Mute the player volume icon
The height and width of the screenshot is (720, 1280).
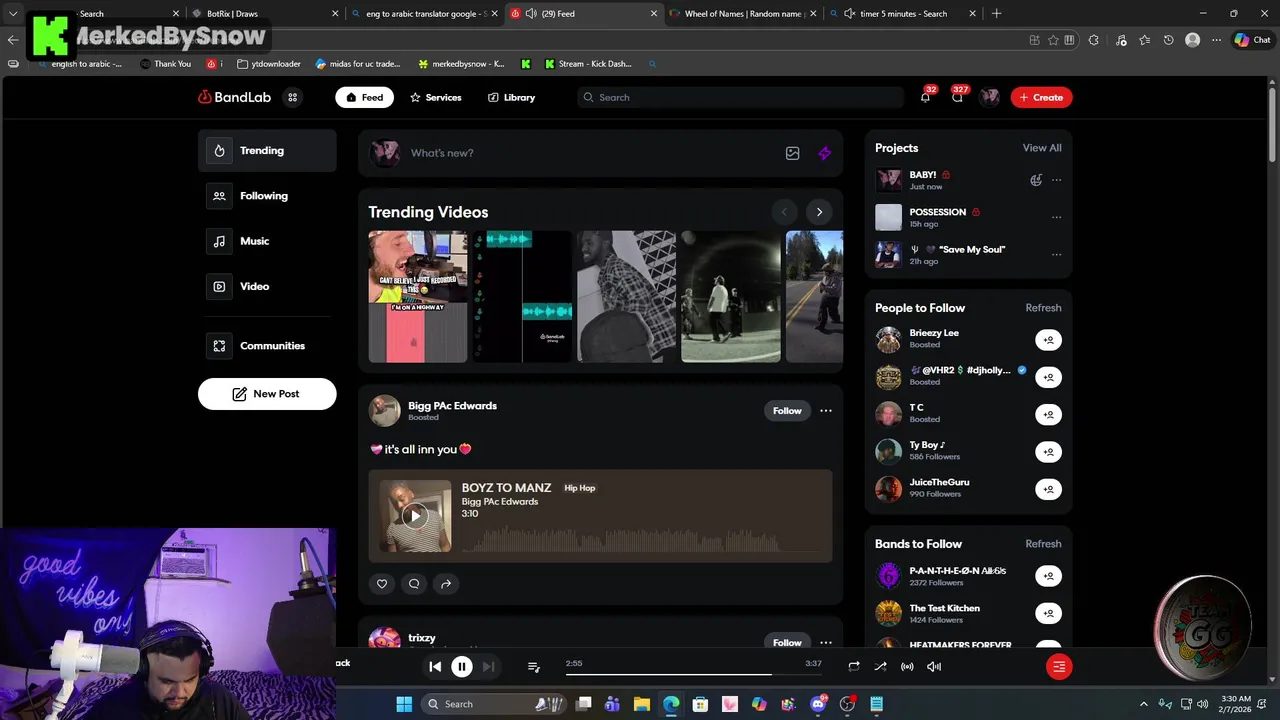(934, 667)
